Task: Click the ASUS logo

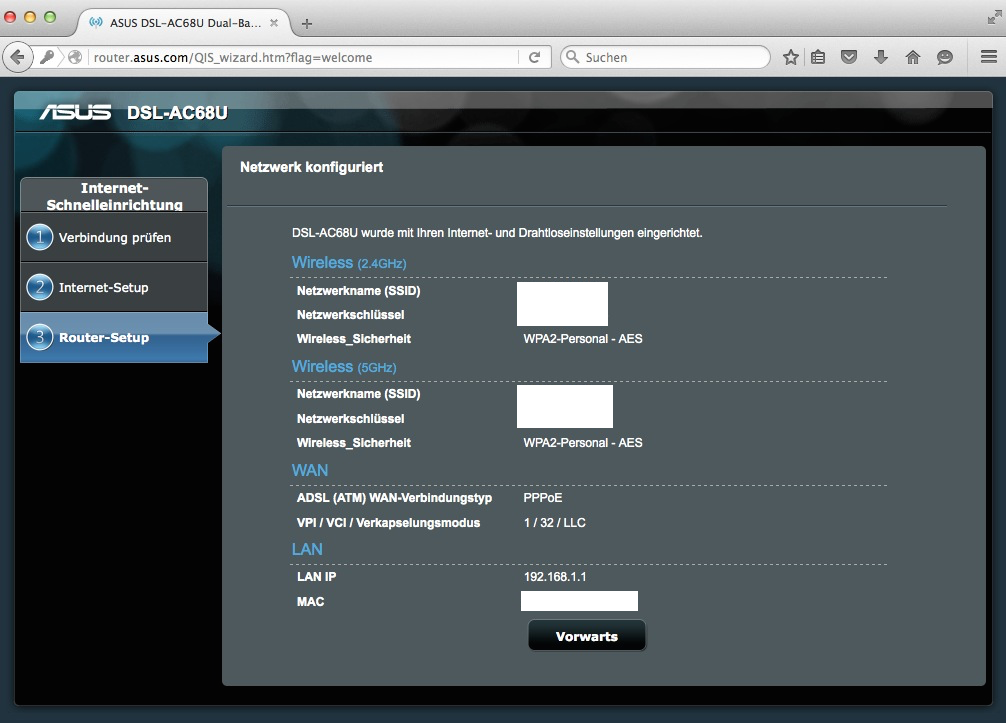Action: coord(75,113)
